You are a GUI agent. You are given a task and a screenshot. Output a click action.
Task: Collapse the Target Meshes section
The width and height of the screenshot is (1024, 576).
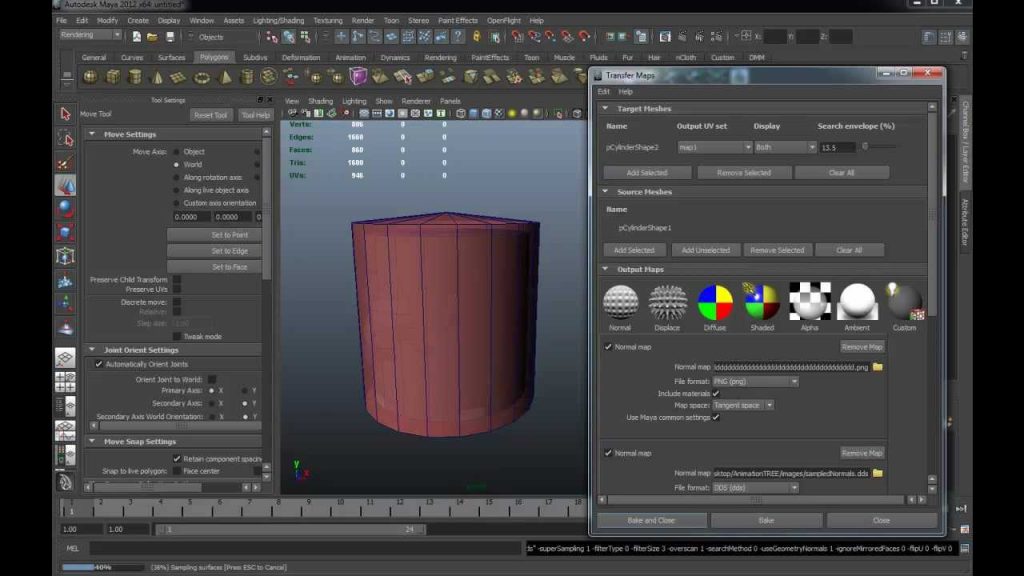(x=605, y=108)
